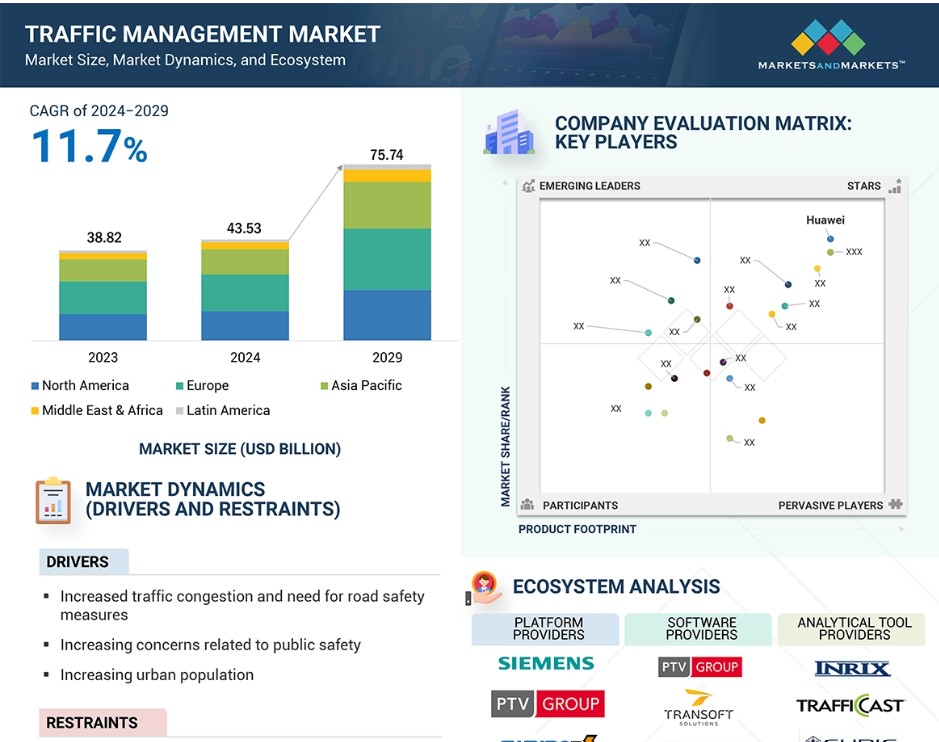Click the clipboard icon beside Market Dynamics
The image size is (939, 742).
53,501
